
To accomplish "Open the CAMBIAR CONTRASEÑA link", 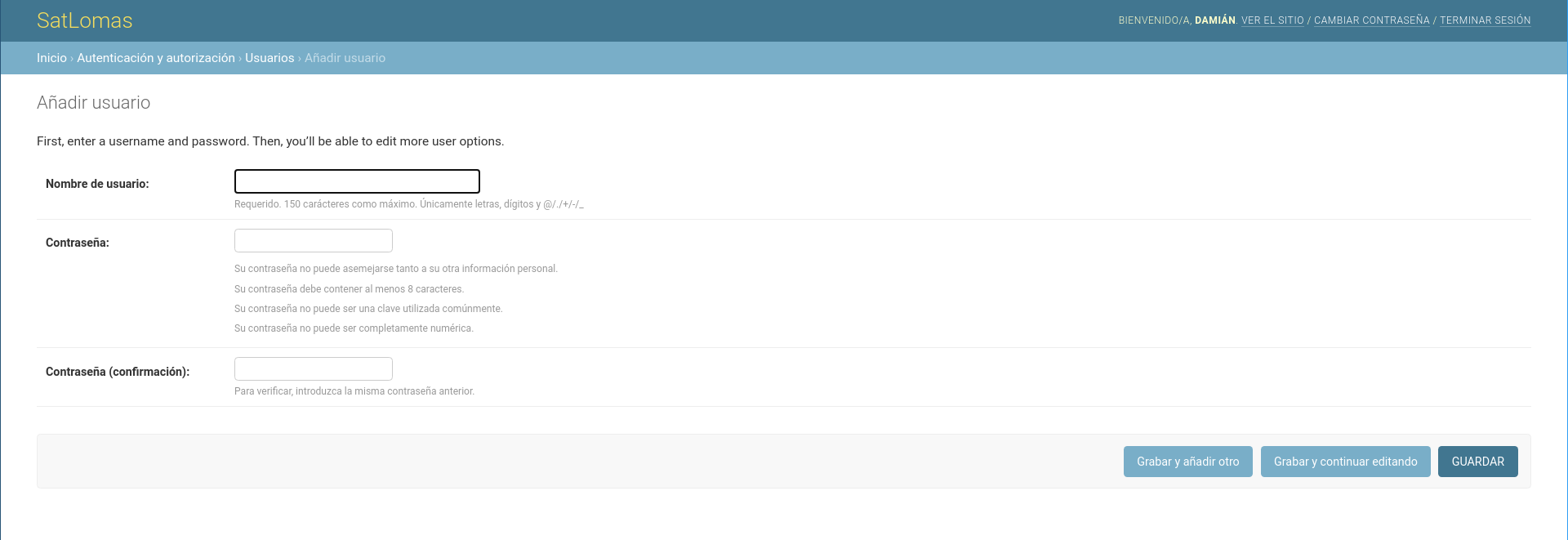I will tap(1371, 20).
